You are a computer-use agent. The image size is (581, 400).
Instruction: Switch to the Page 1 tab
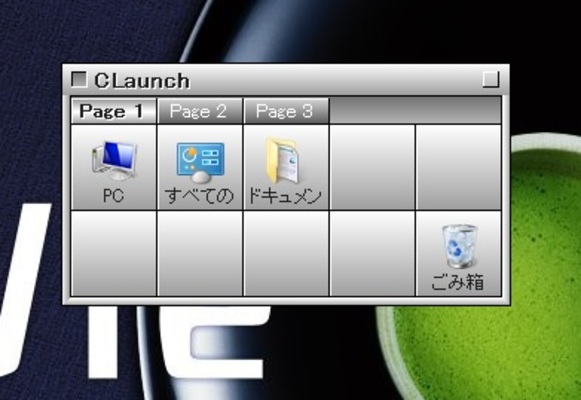pos(113,111)
